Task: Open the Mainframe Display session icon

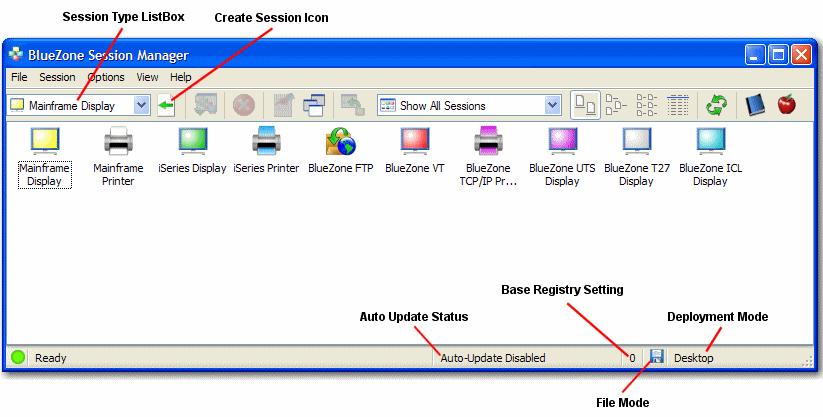Action: click(45, 141)
